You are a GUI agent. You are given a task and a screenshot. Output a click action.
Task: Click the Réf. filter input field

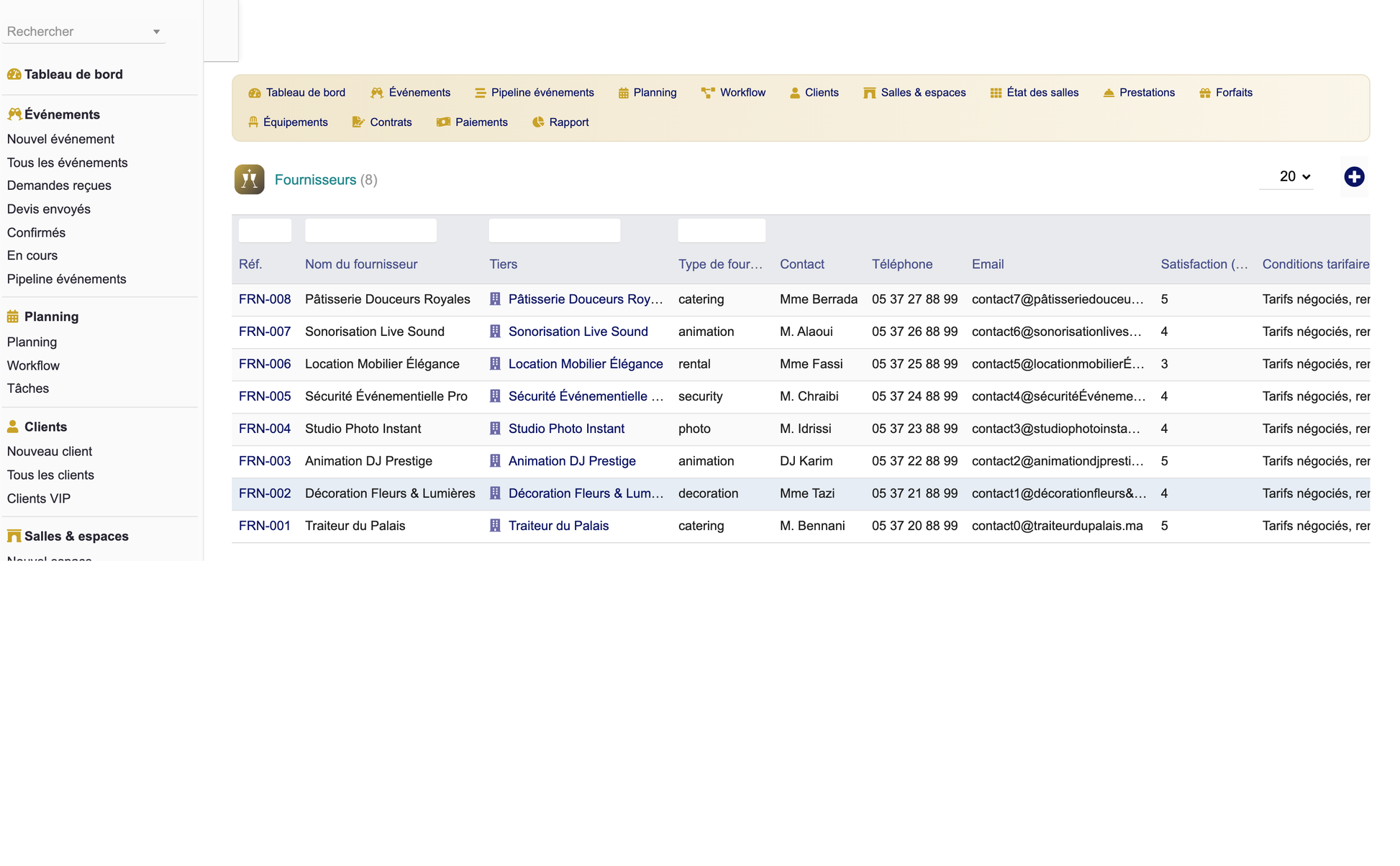point(265,230)
